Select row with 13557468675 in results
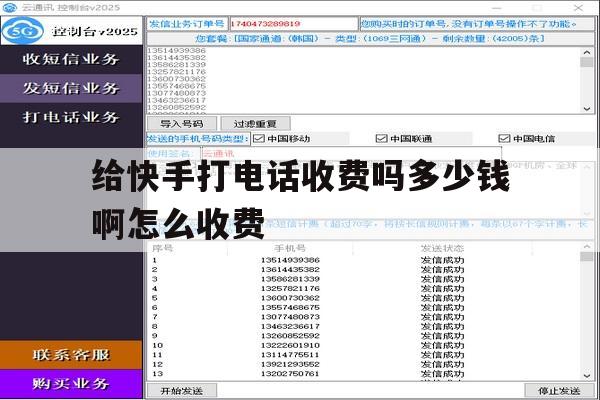600x400 pixels. coord(364,308)
